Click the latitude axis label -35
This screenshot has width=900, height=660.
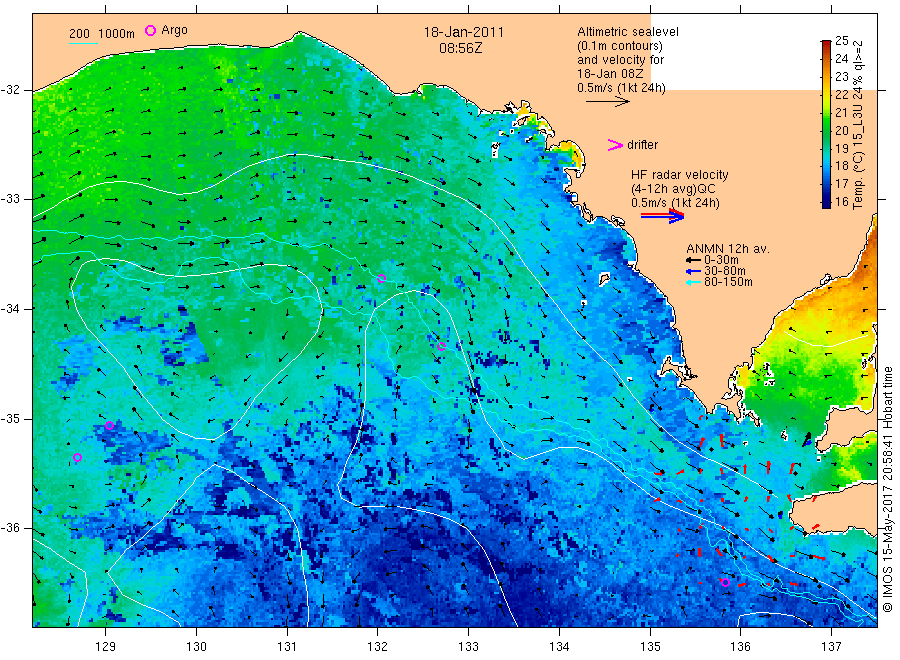[x=10, y=419]
